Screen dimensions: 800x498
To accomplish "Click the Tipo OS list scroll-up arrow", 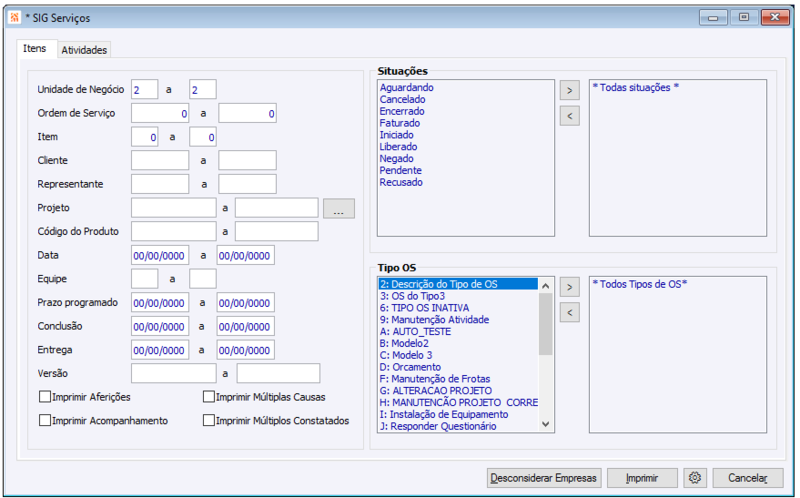I will point(545,286).
